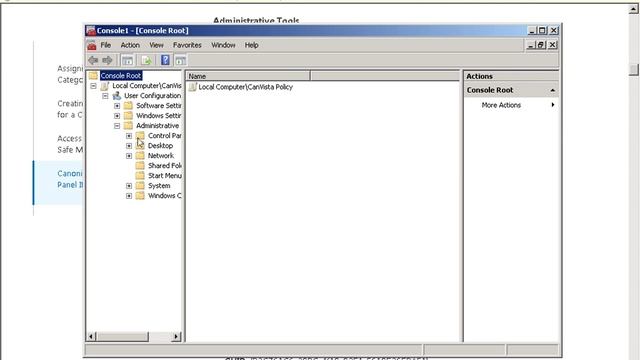Image resolution: width=640 pixels, height=360 pixels.
Task: Collapse the Console Root actions section
Action: 553,90
